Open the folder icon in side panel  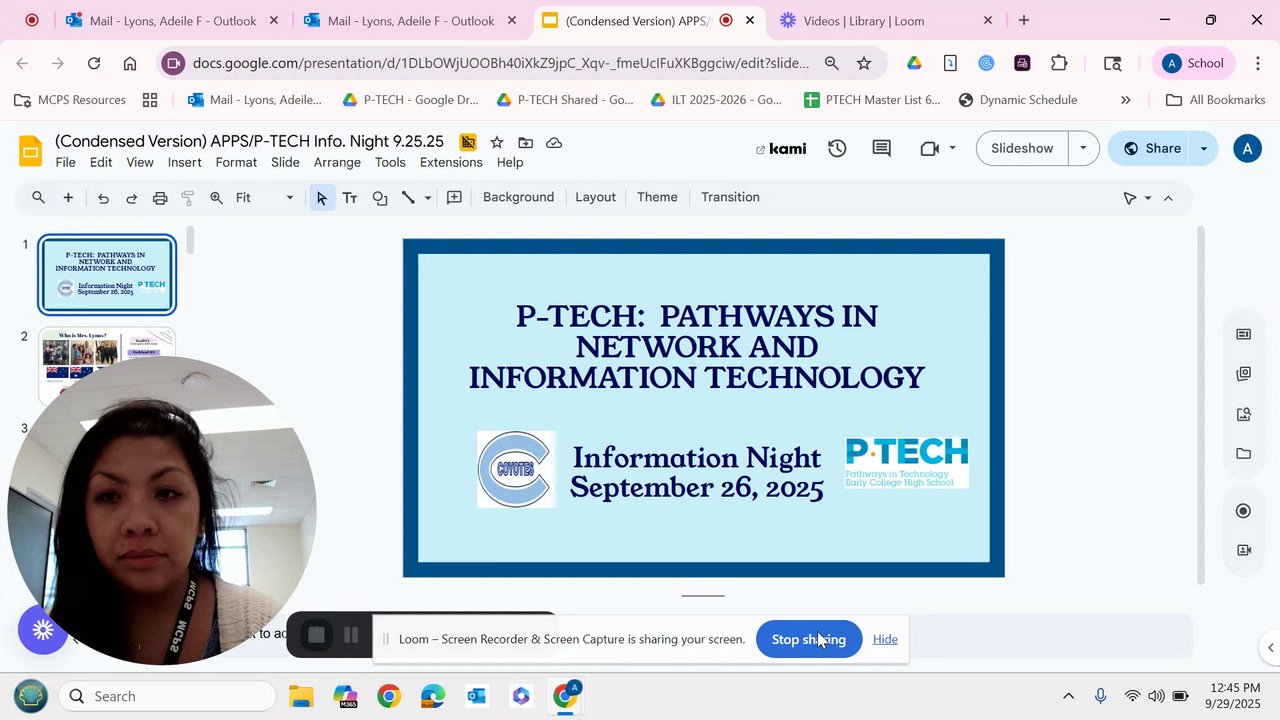(1243, 454)
